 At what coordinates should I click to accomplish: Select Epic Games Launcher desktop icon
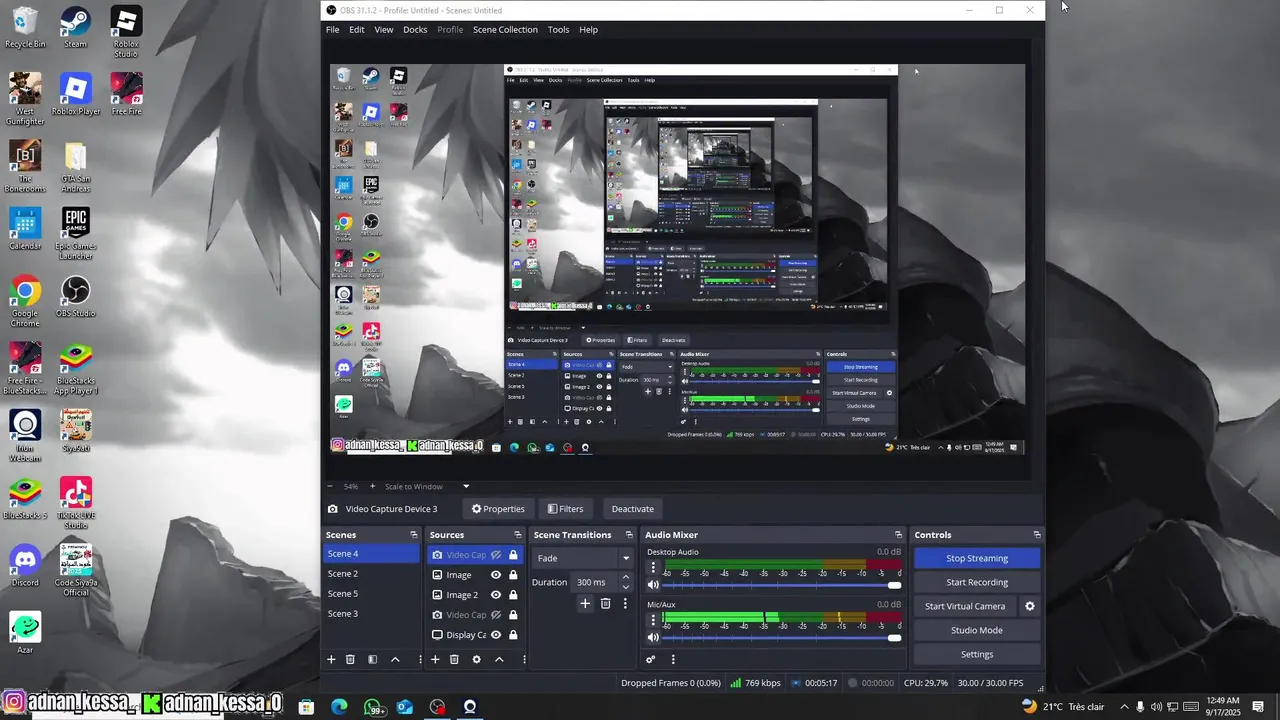76,235
